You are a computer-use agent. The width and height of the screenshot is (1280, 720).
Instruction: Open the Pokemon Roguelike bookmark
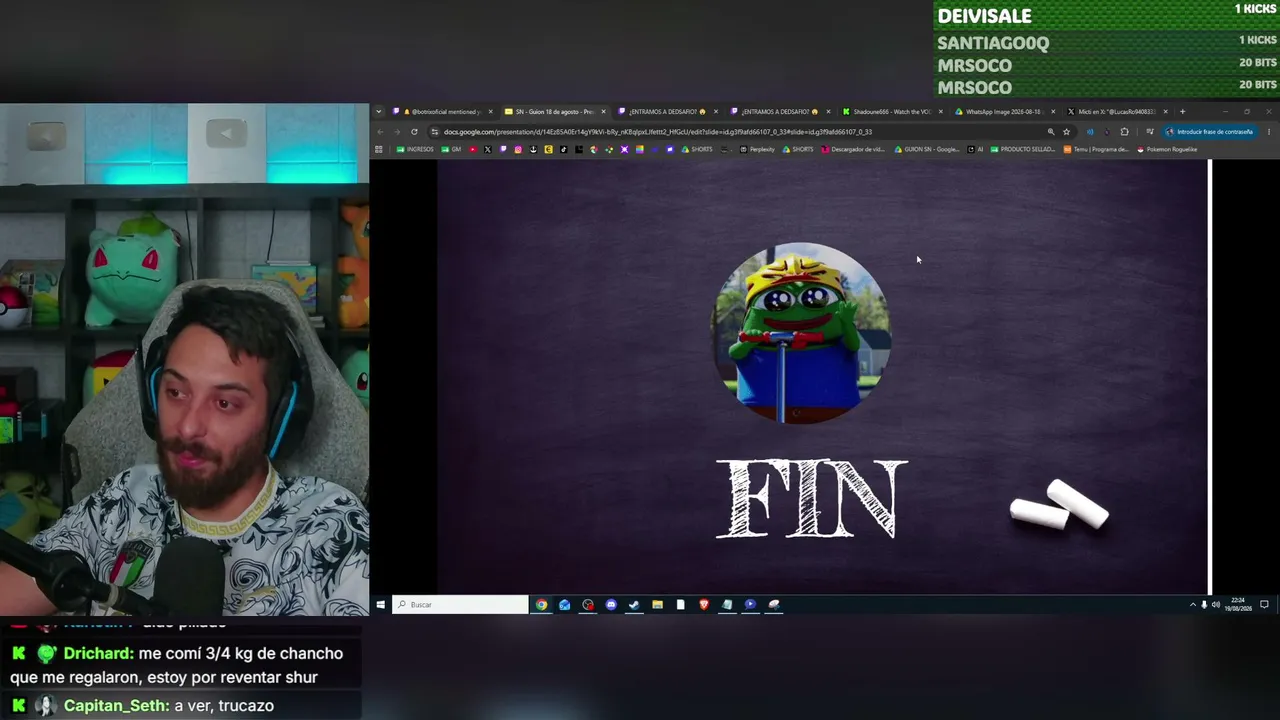click(1167, 149)
